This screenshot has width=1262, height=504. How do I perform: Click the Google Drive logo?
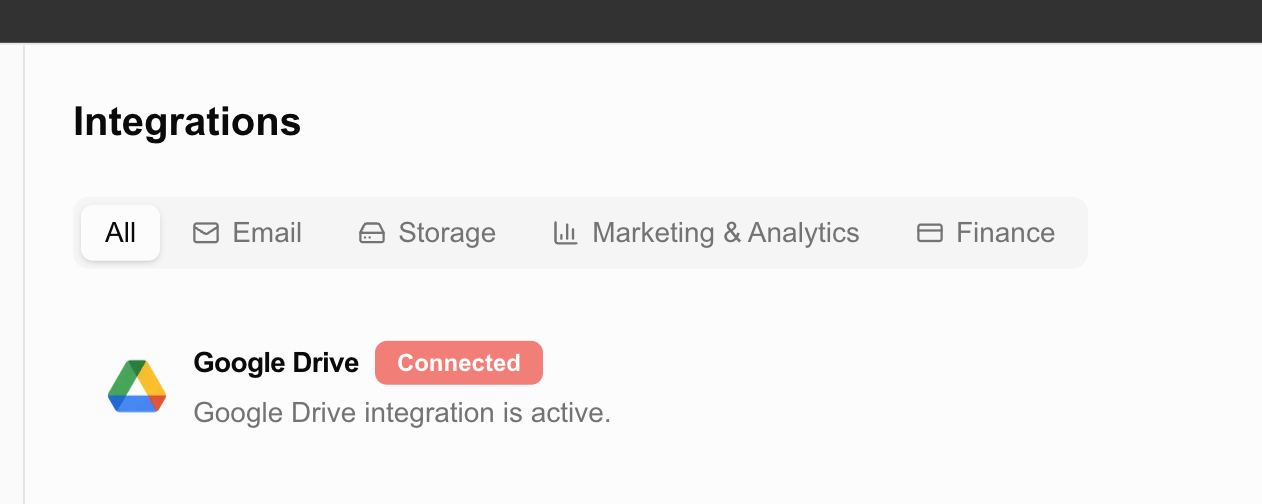click(137, 386)
